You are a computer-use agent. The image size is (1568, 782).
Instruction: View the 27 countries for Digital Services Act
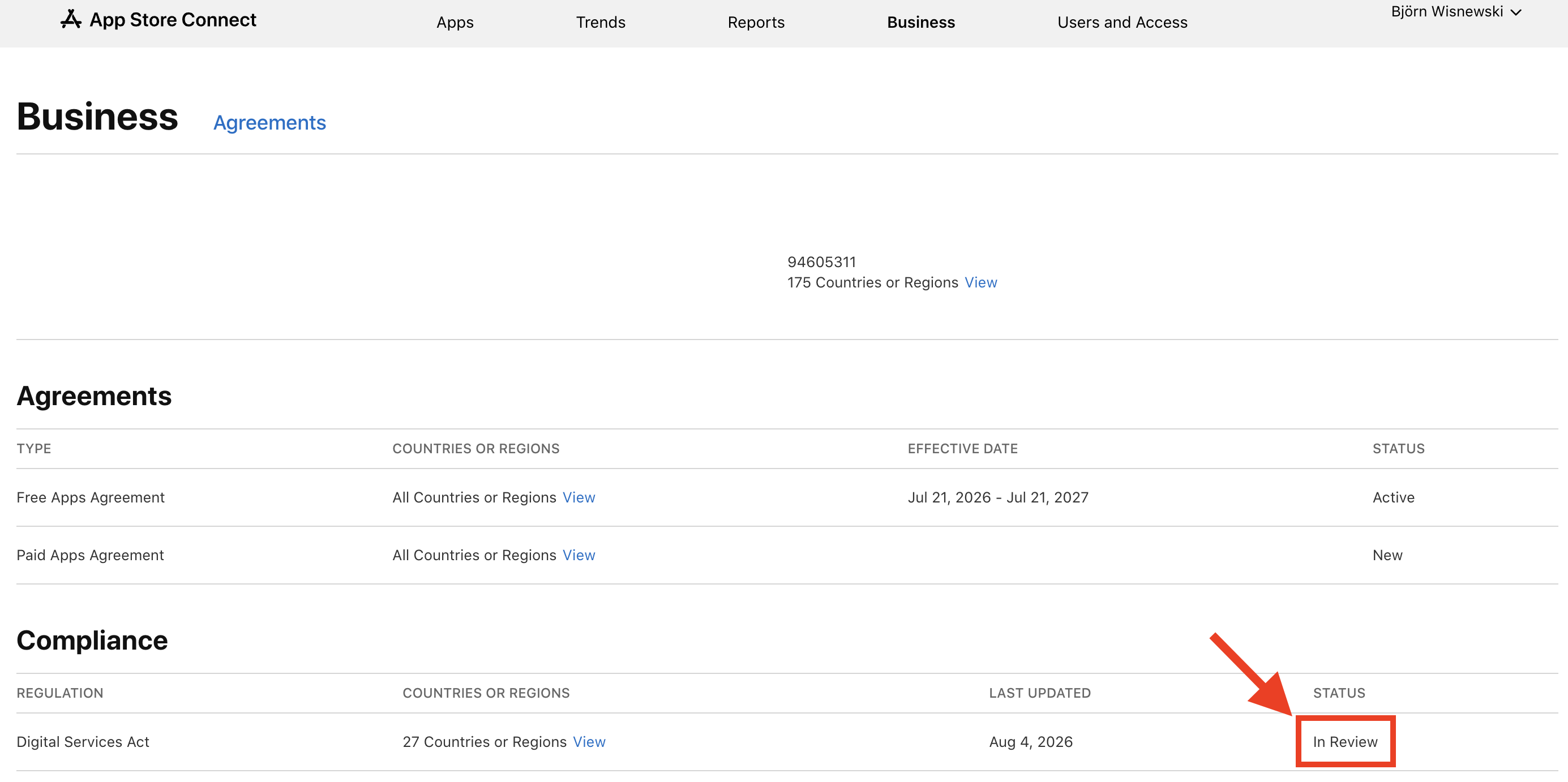point(589,742)
